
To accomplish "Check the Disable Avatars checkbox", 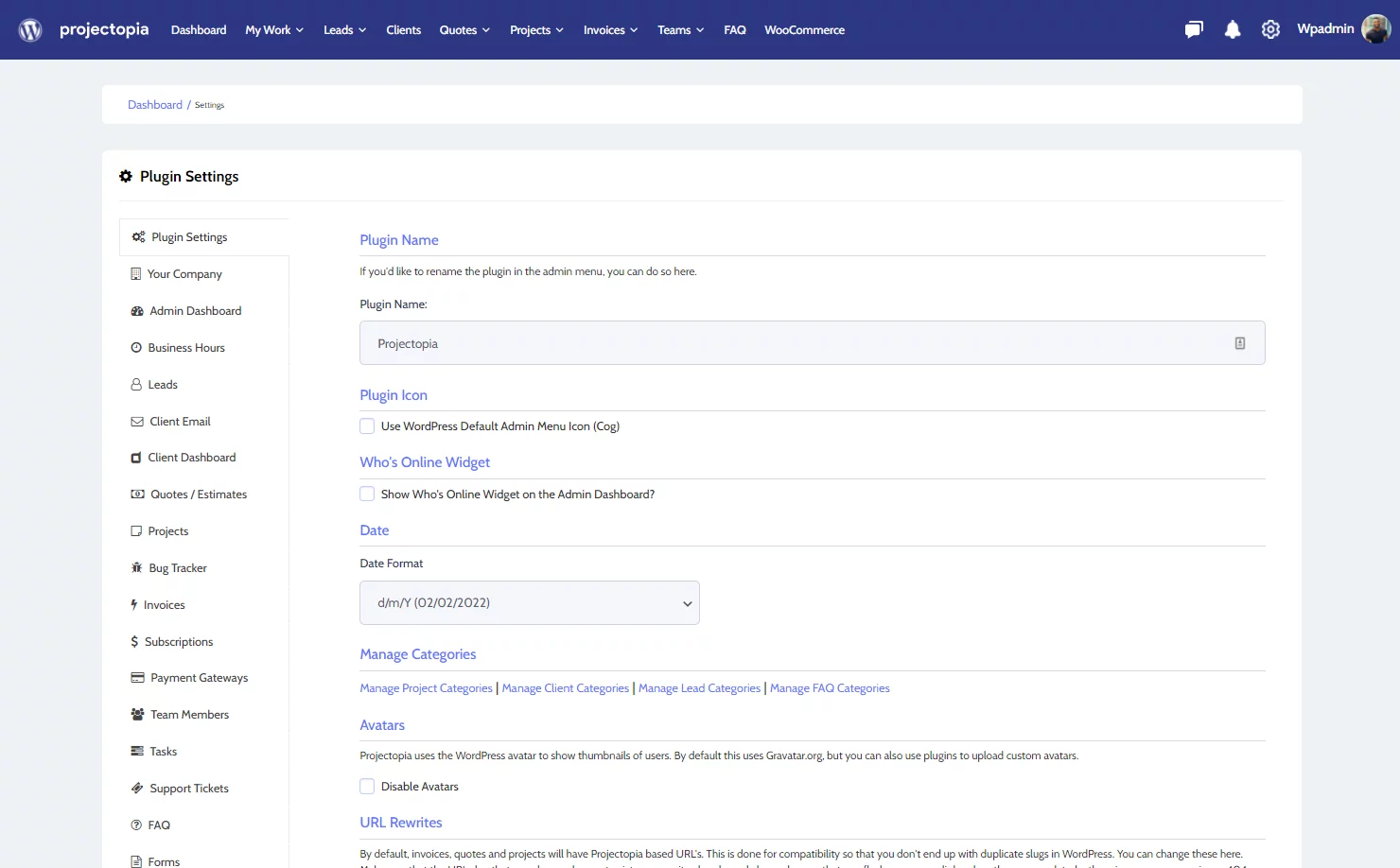I will (x=367, y=786).
